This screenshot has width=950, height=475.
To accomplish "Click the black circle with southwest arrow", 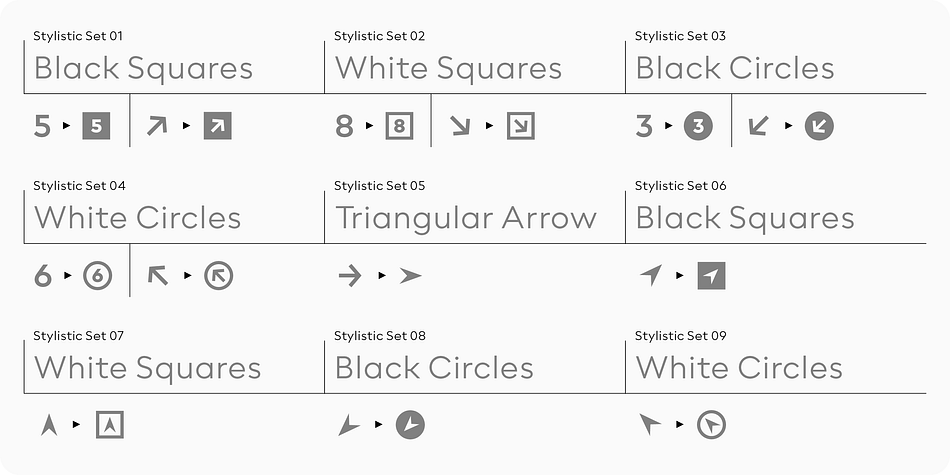I will pyautogui.click(x=819, y=126).
